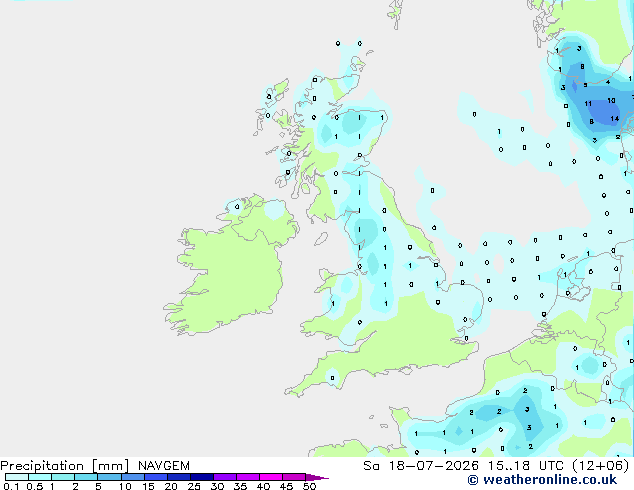Open the weatheronline.co.uk copyright link
Screen dimensions: 634x490
[542, 480]
